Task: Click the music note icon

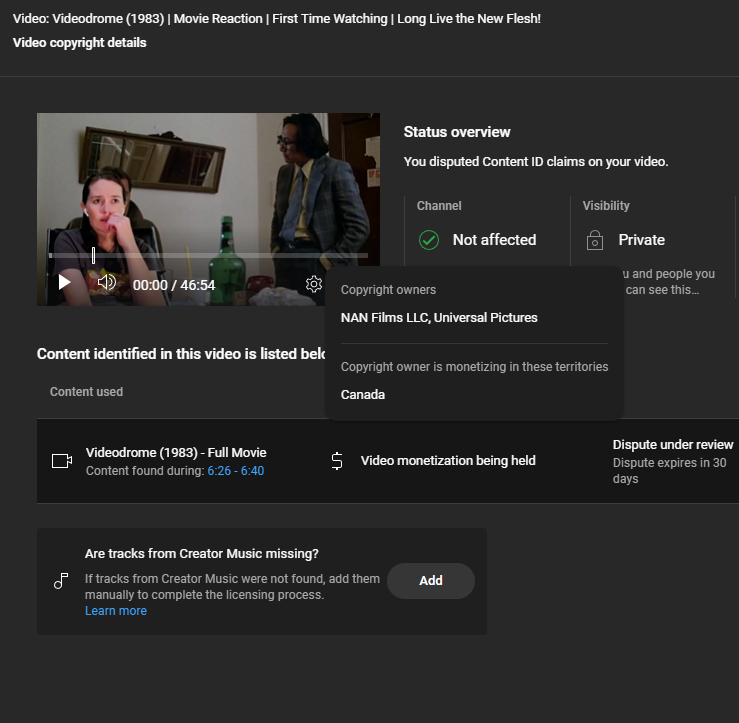Action: [x=61, y=581]
